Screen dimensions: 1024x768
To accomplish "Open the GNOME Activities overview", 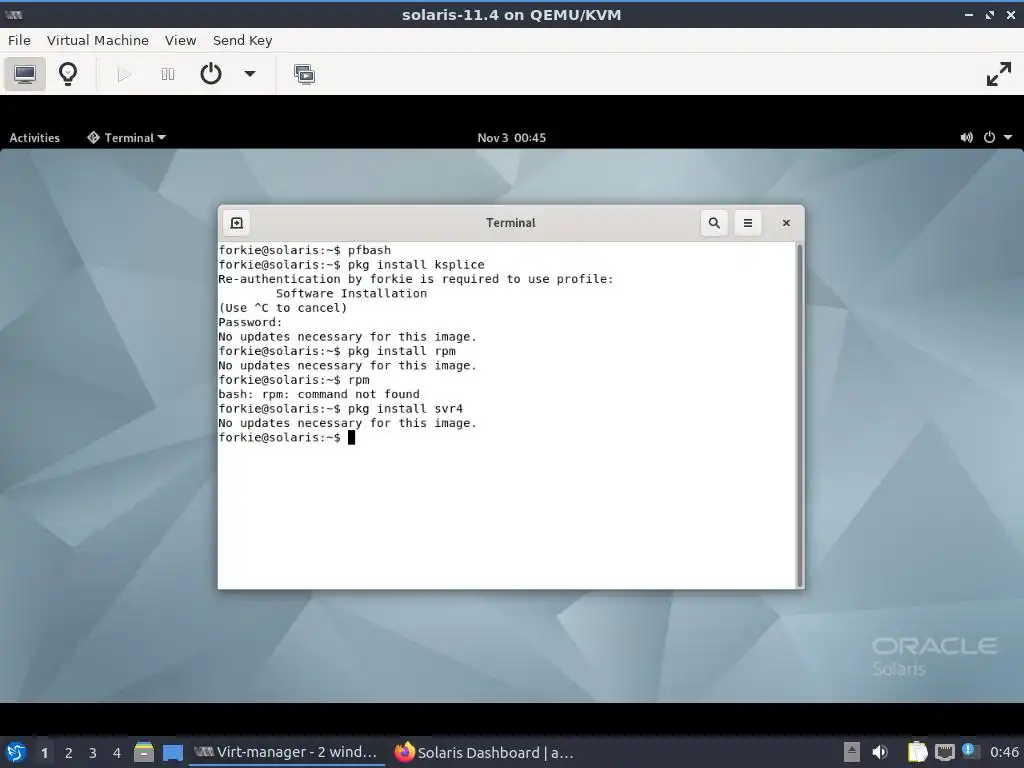I will (x=35, y=138).
